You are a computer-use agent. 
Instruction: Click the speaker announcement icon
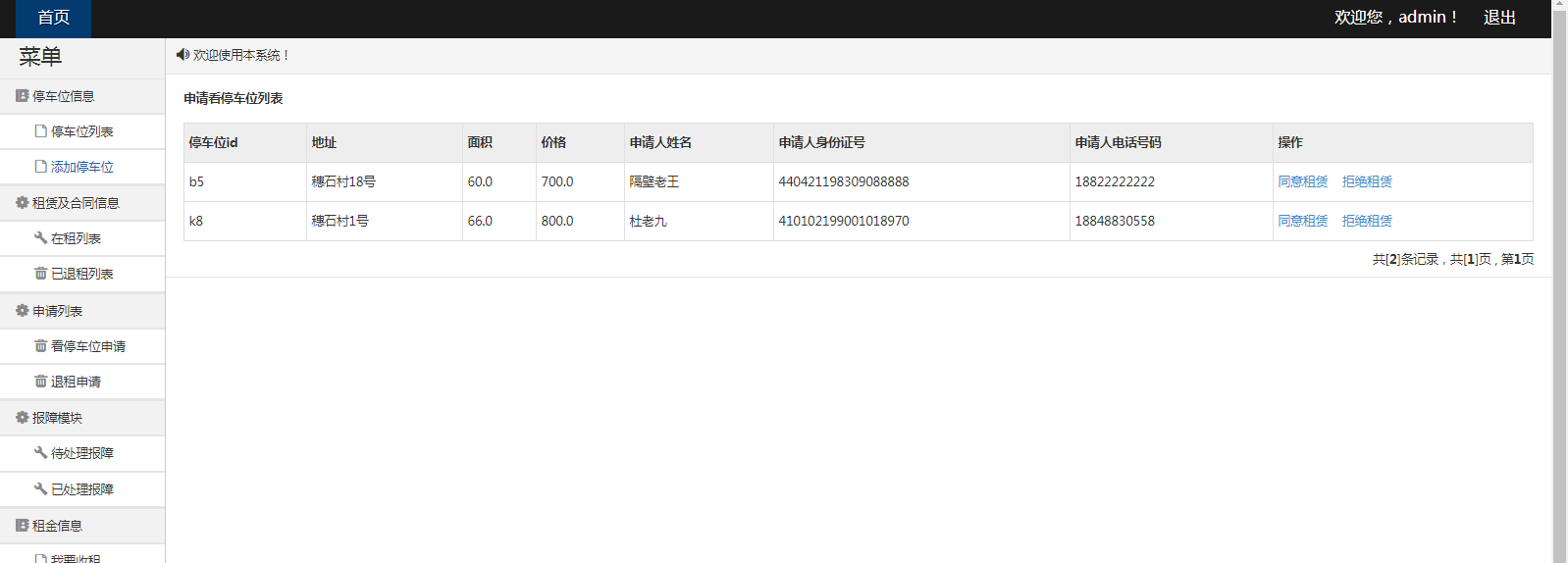pyautogui.click(x=183, y=55)
